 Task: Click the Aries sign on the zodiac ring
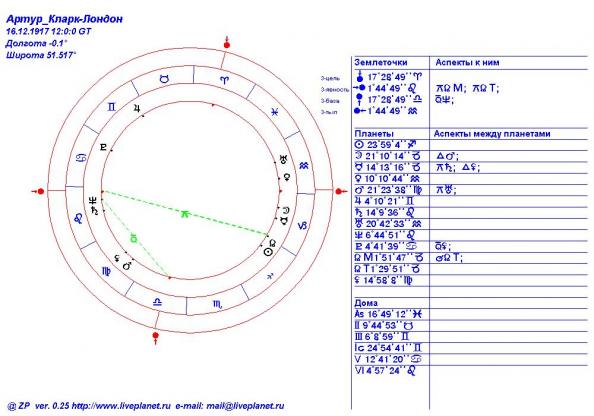[x=225, y=80]
